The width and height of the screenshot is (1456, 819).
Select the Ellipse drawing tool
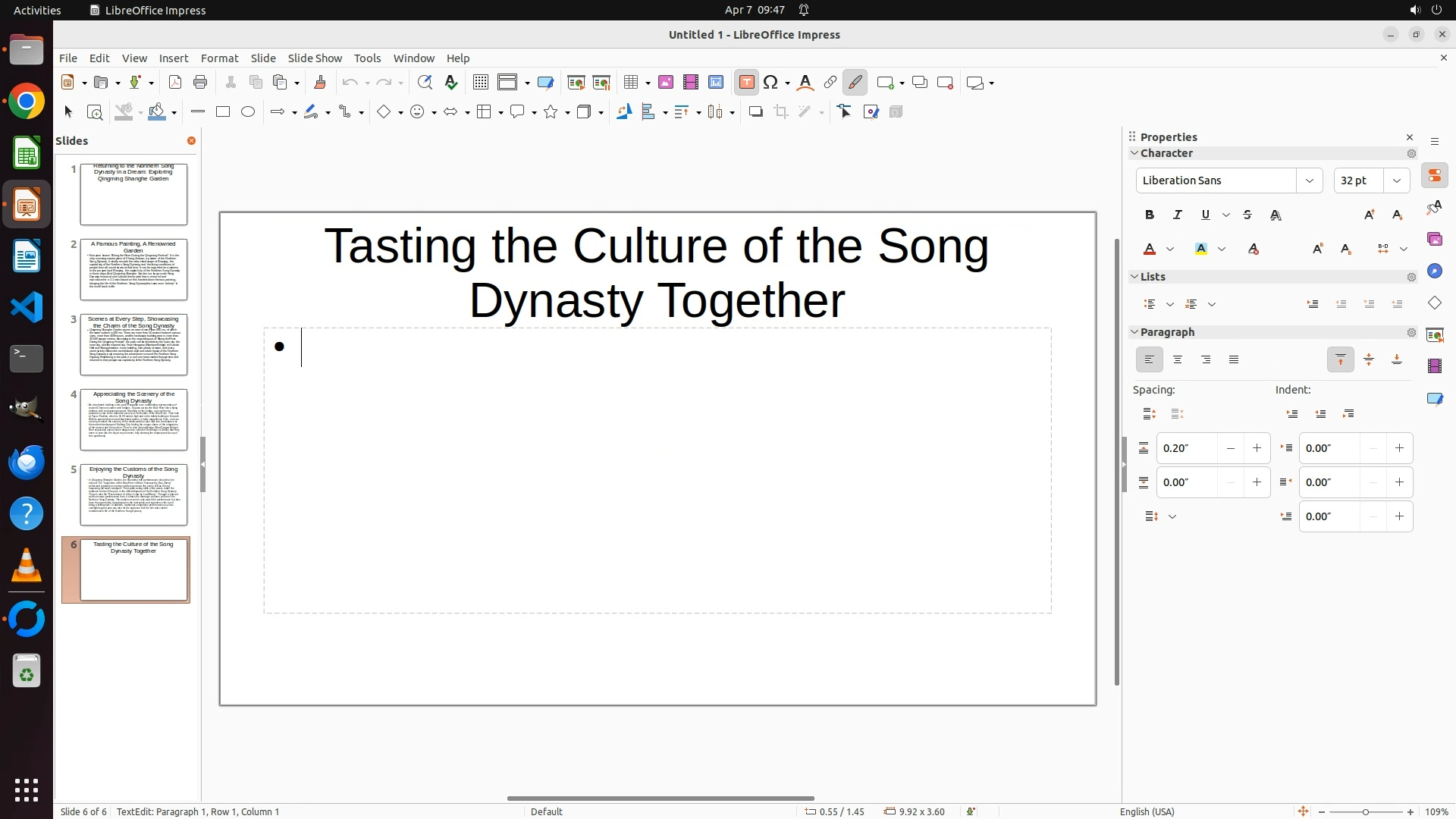(x=248, y=112)
